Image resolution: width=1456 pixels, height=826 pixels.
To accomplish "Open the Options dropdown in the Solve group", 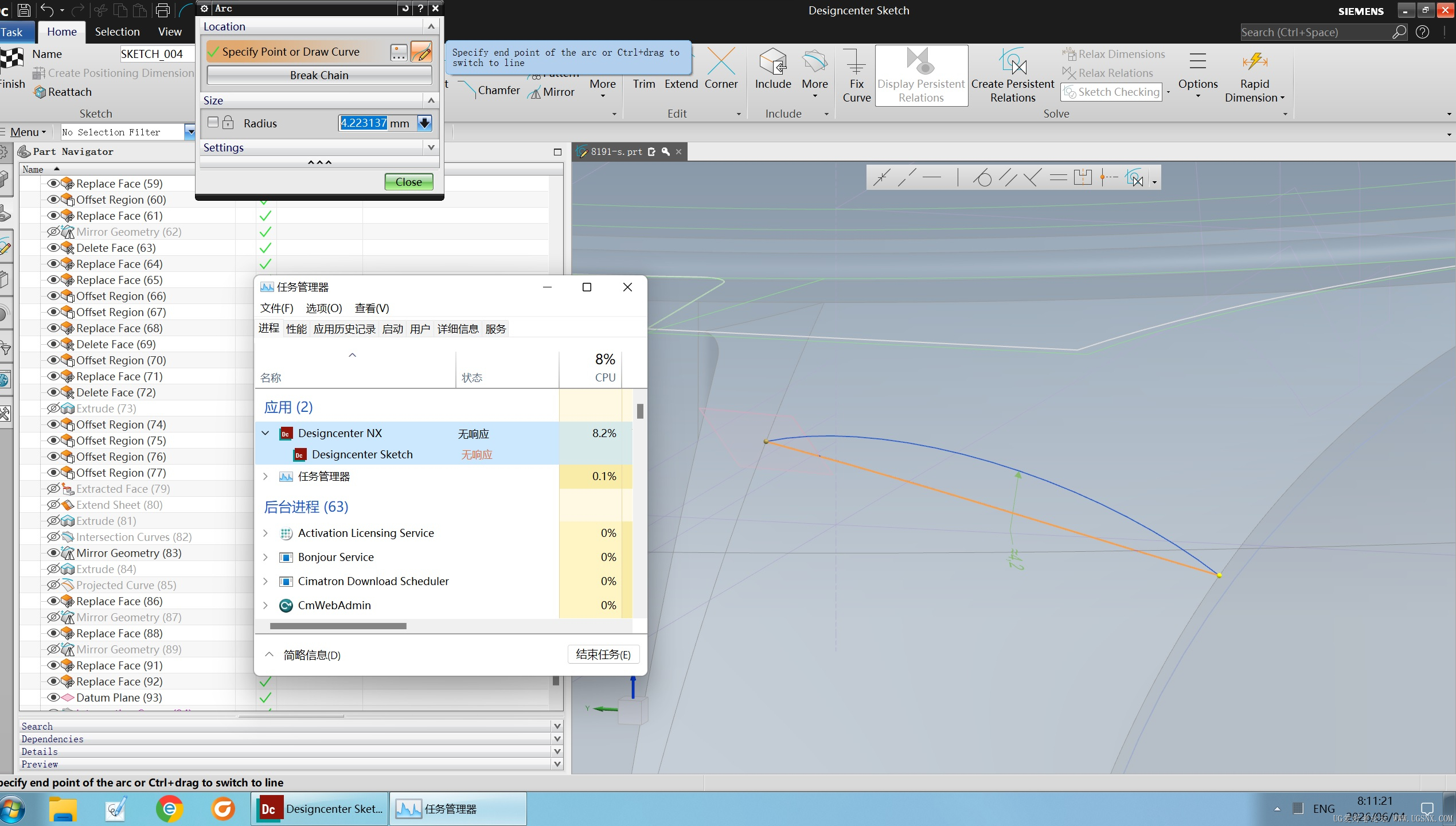I will 1197,76.
